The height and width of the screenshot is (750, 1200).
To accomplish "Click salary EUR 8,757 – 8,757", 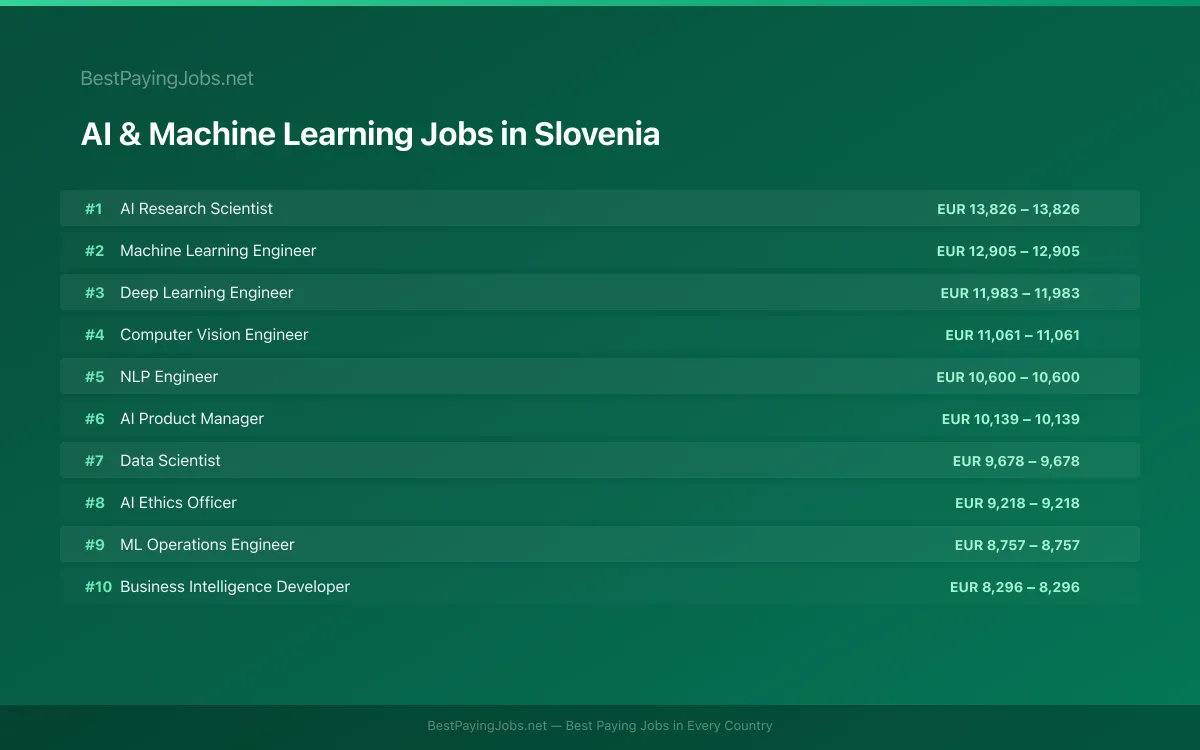I will tap(1017, 545).
